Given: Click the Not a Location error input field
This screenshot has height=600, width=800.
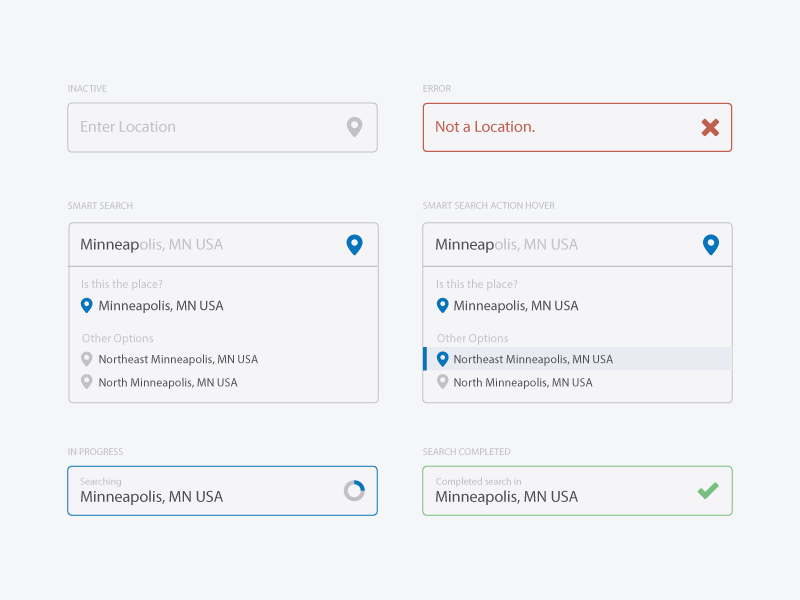Looking at the screenshot, I should [x=577, y=128].
